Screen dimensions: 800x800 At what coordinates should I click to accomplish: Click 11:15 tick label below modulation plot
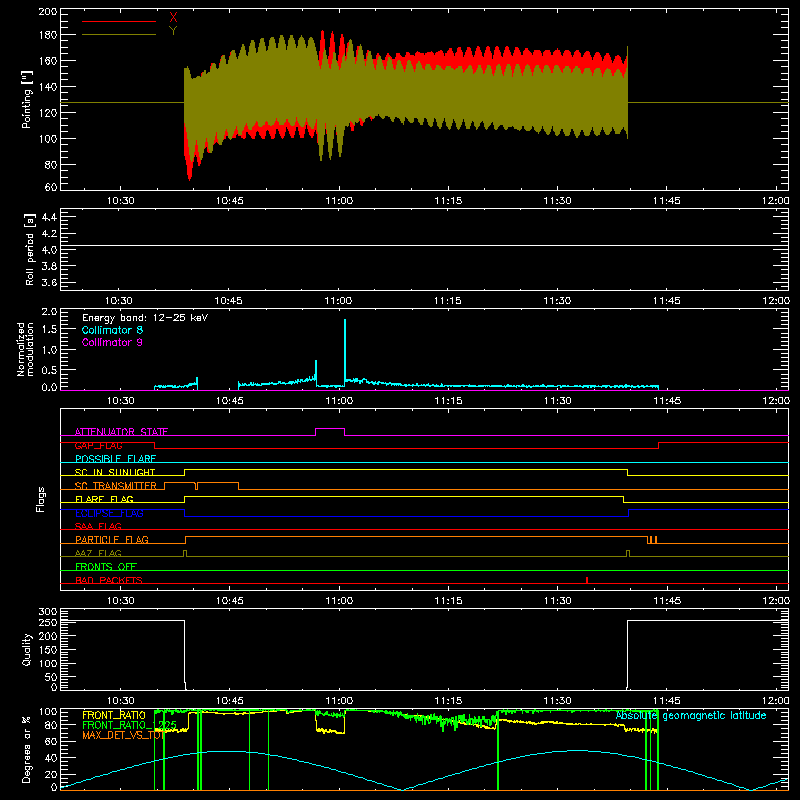click(x=448, y=401)
